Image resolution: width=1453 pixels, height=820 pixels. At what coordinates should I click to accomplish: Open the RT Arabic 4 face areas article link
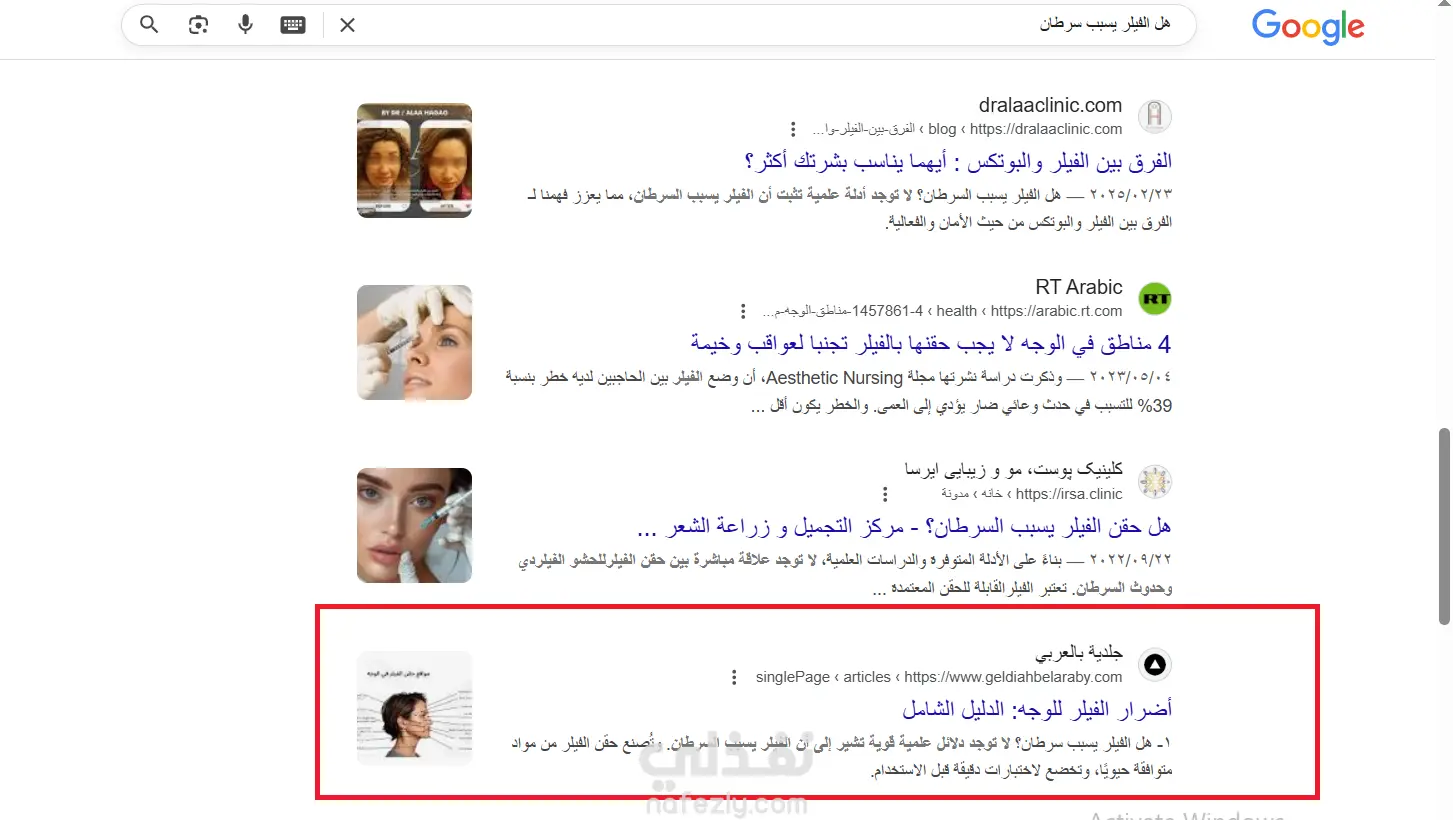tap(931, 344)
